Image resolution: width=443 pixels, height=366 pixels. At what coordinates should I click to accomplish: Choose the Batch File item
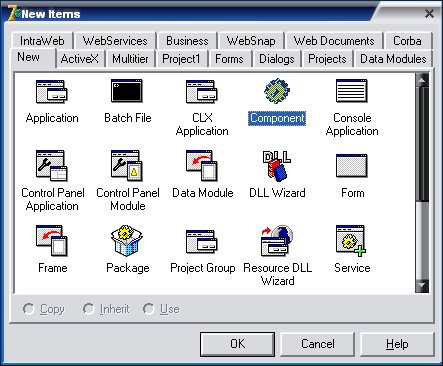[127, 91]
